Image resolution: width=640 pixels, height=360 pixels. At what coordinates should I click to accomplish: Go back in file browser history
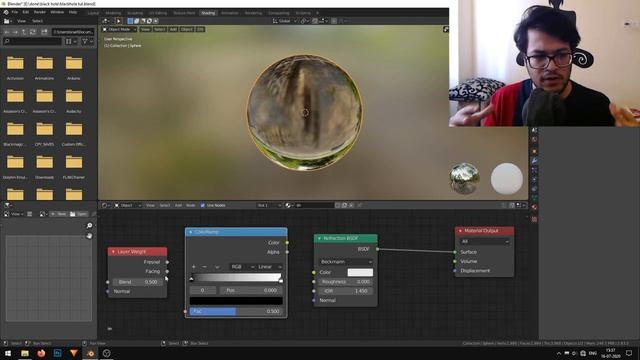click(x=7, y=32)
